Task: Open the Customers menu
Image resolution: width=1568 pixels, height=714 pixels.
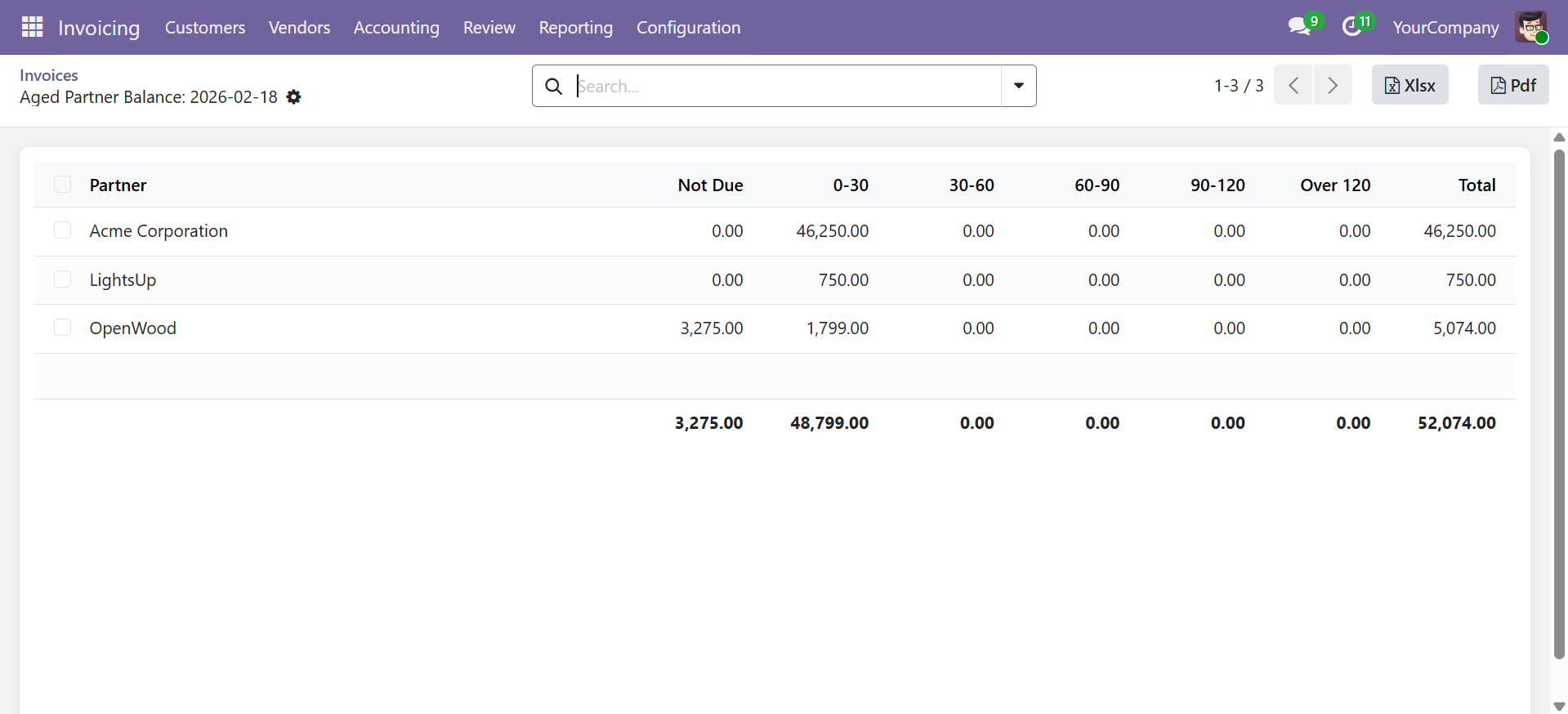Action: [x=204, y=27]
